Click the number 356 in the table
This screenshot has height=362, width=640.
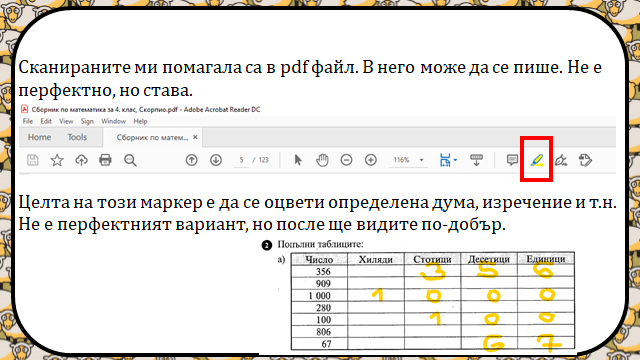click(x=323, y=271)
